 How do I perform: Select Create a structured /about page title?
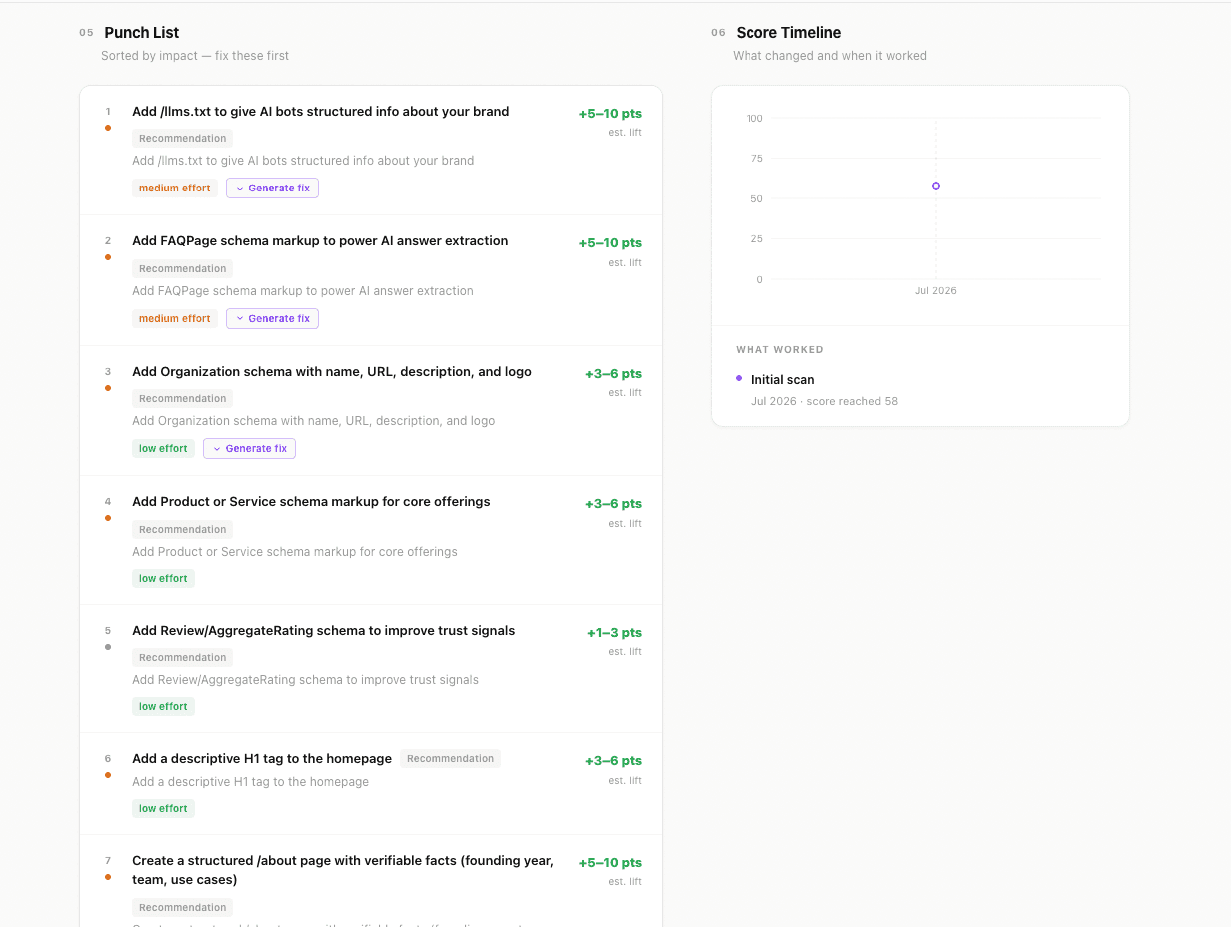(x=343, y=870)
